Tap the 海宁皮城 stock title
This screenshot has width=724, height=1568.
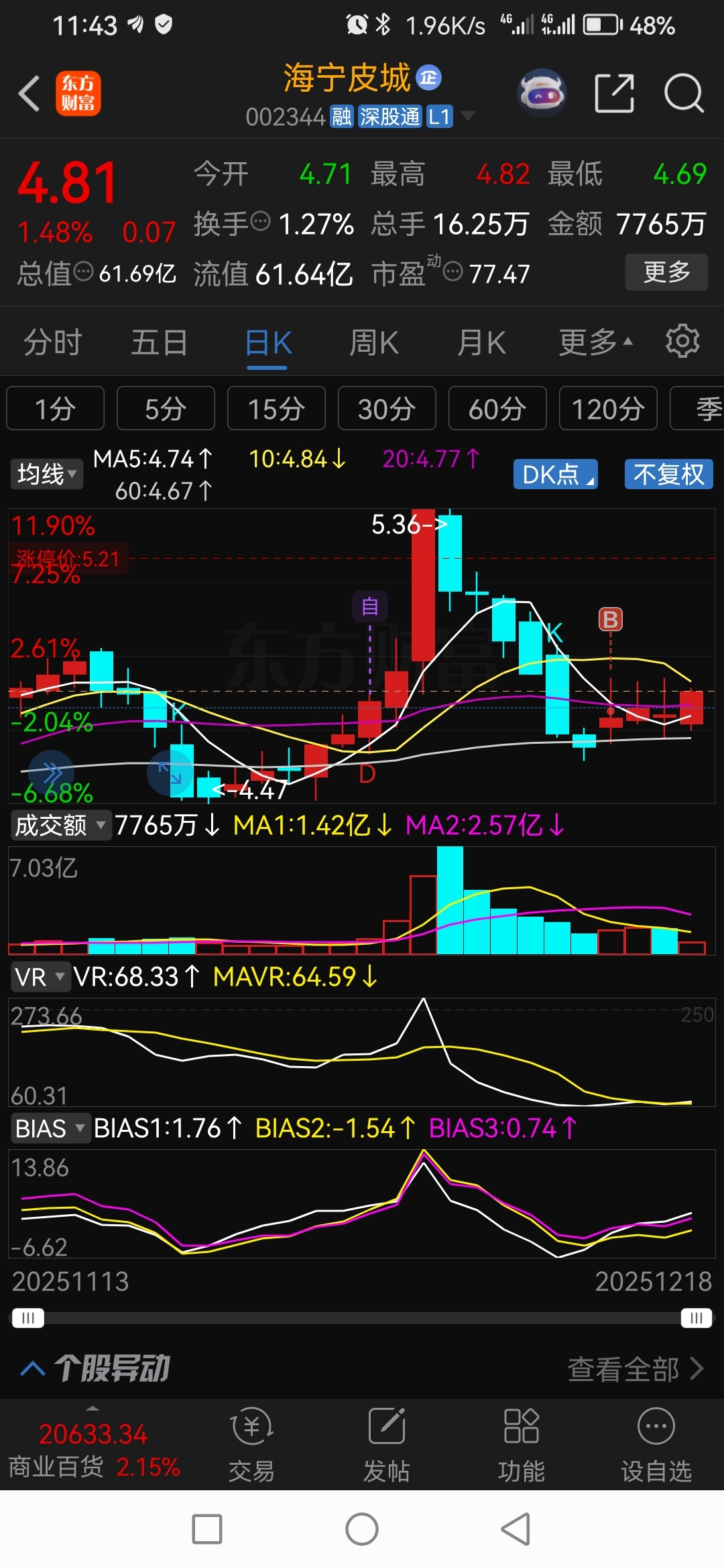tap(347, 78)
